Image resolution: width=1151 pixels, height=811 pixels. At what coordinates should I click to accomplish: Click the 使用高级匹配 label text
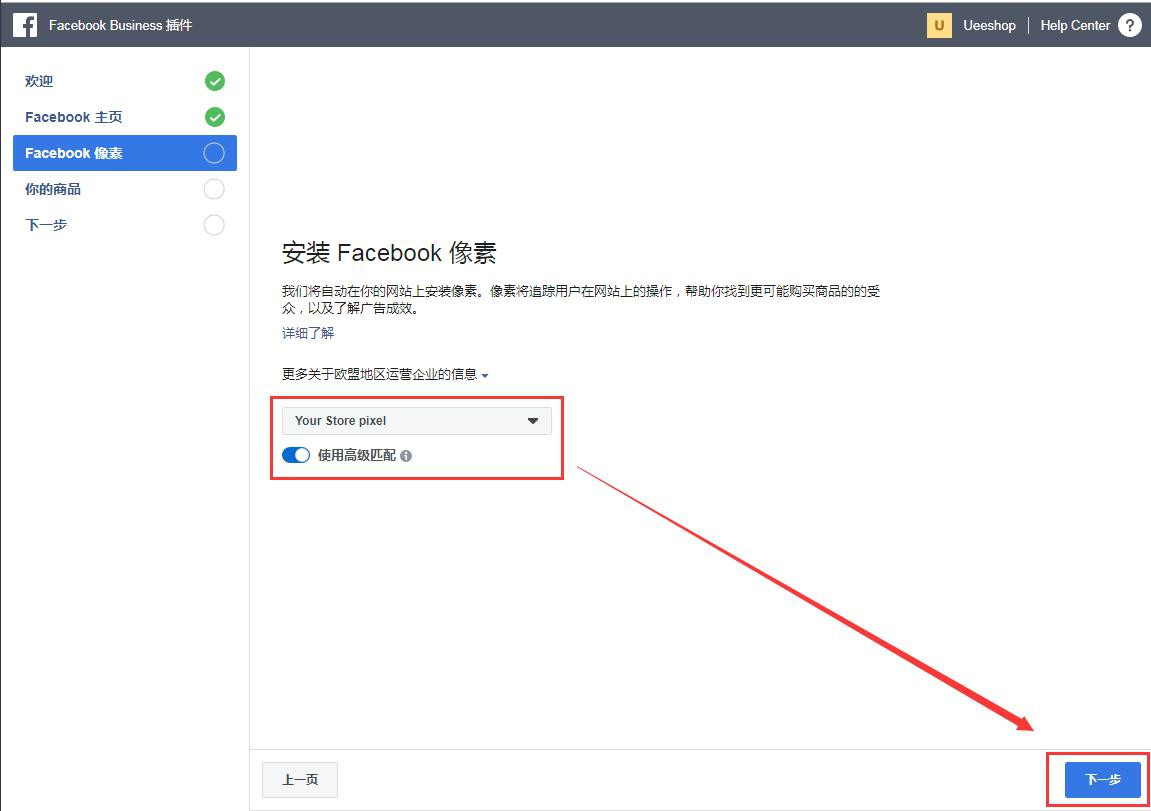coord(357,455)
